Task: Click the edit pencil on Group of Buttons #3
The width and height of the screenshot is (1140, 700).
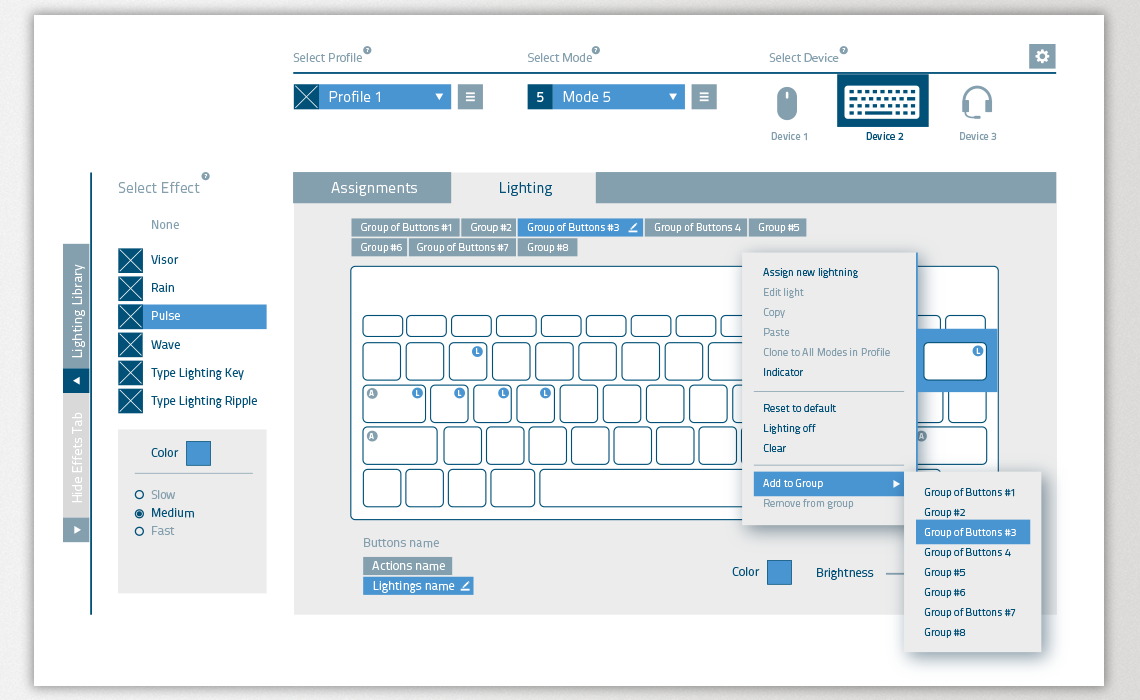Action: (634, 227)
